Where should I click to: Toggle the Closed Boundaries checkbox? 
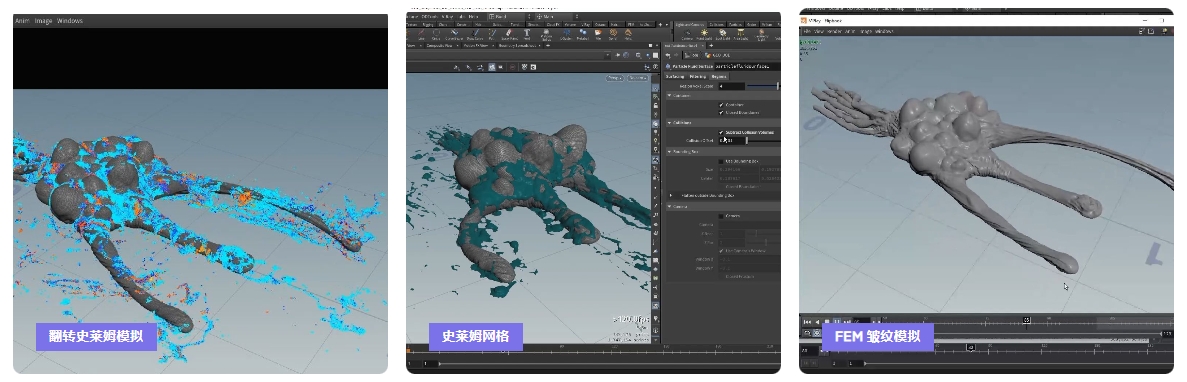(x=721, y=113)
